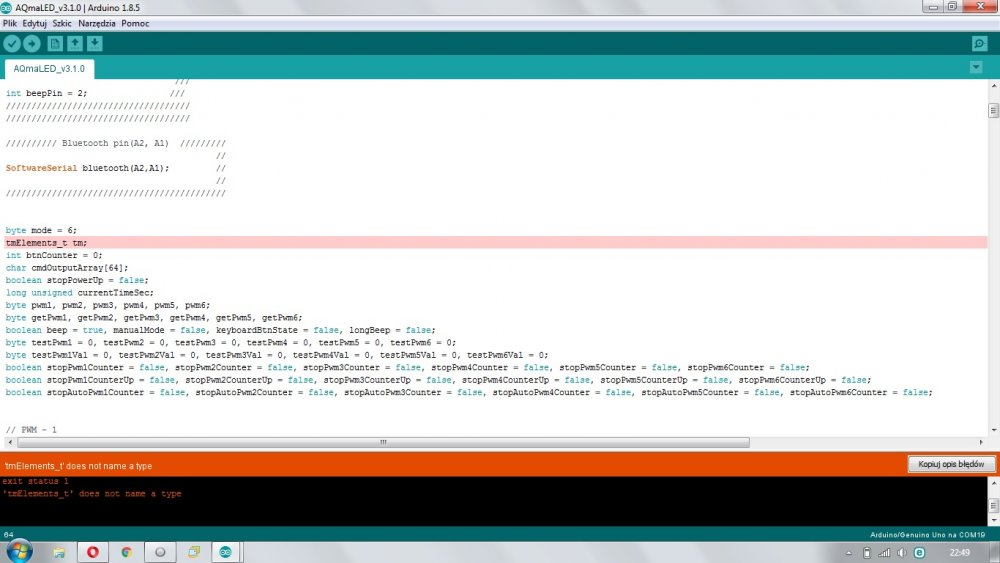
Task: Open the Serial Monitor magnifier icon
Action: pyautogui.click(x=979, y=44)
